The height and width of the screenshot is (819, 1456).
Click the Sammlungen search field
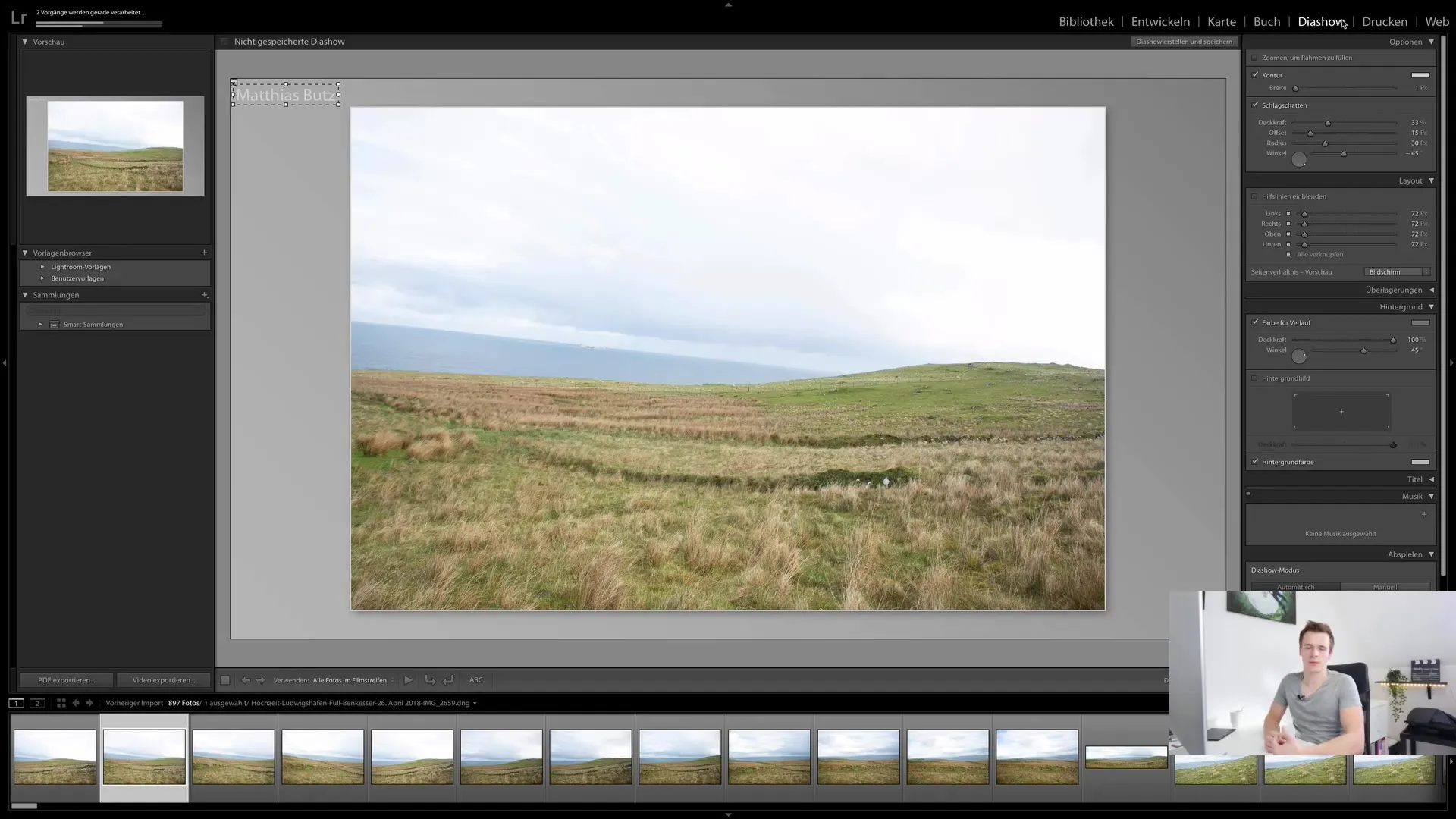click(116, 310)
